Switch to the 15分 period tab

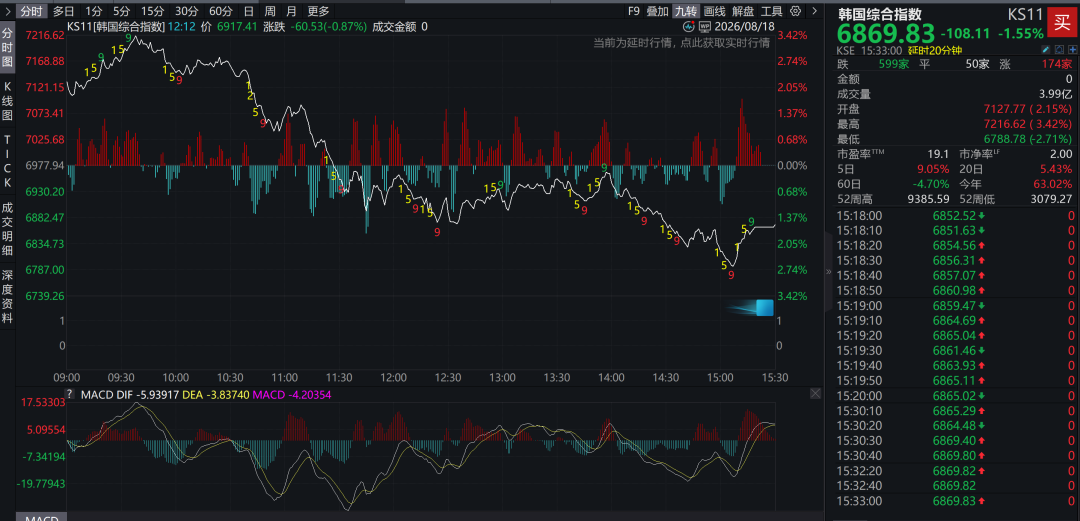coord(152,11)
